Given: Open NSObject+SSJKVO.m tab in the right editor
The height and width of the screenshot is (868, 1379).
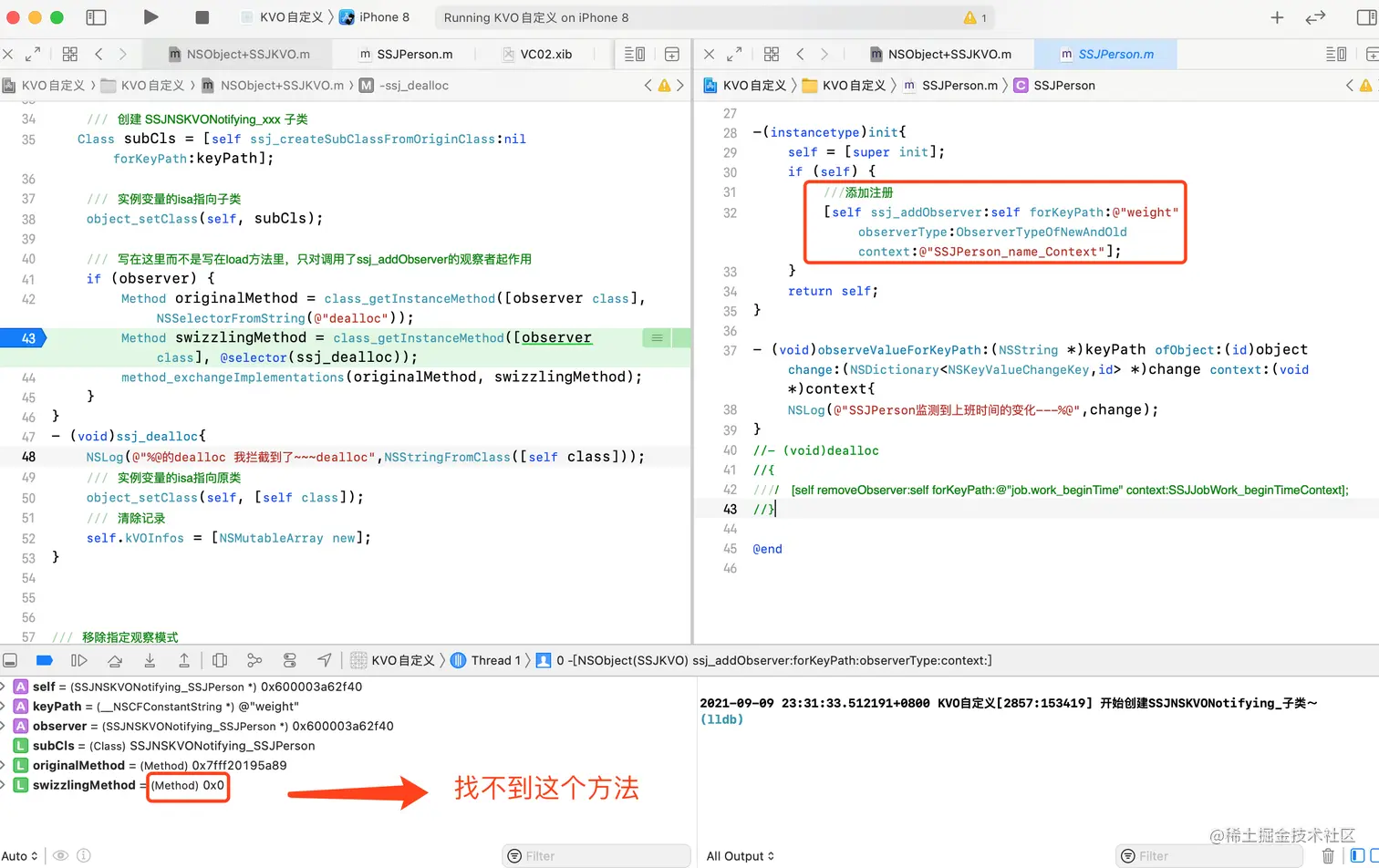Looking at the screenshot, I should pos(940,54).
